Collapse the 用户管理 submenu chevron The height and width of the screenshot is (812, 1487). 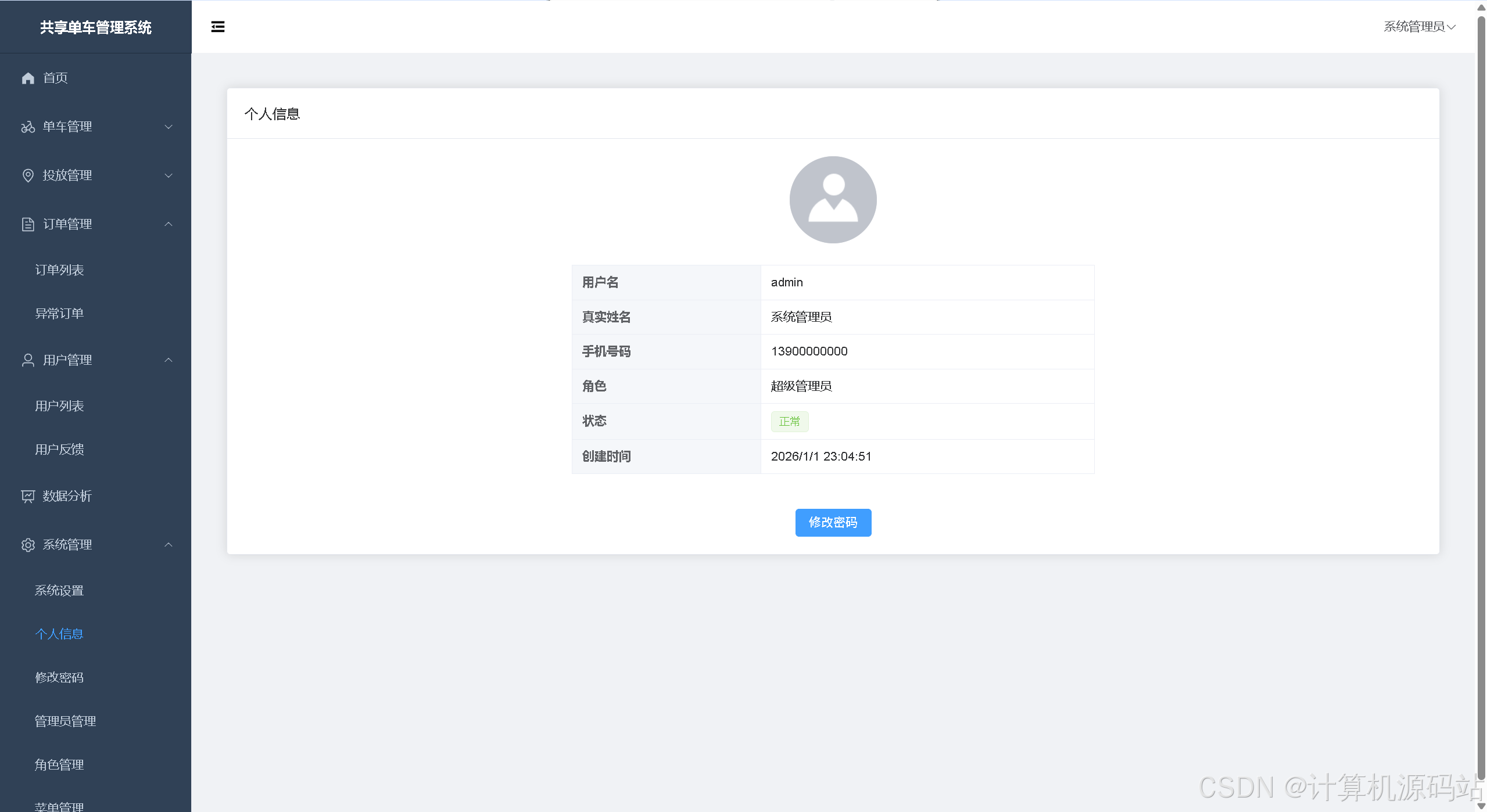point(169,360)
